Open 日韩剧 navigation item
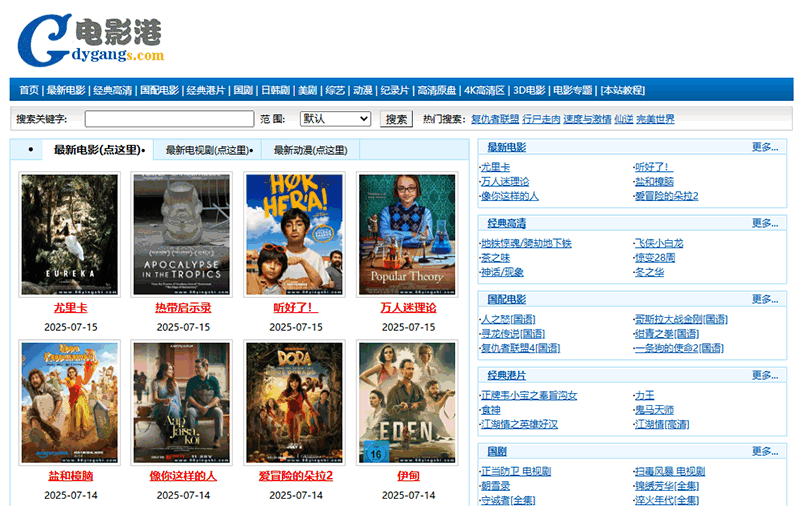This screenshot has width=800, height=506. coord(276,90)
